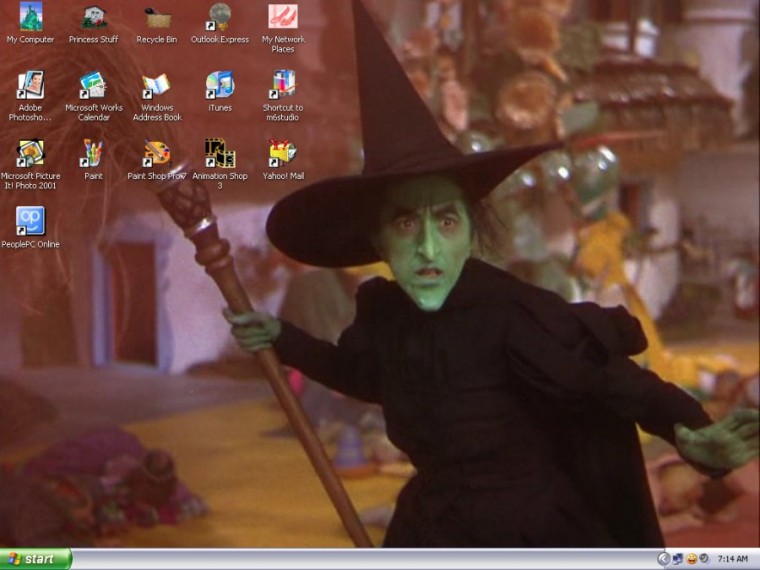Click the network connection tray icon
760x570 pixels.
click(677, 559)
